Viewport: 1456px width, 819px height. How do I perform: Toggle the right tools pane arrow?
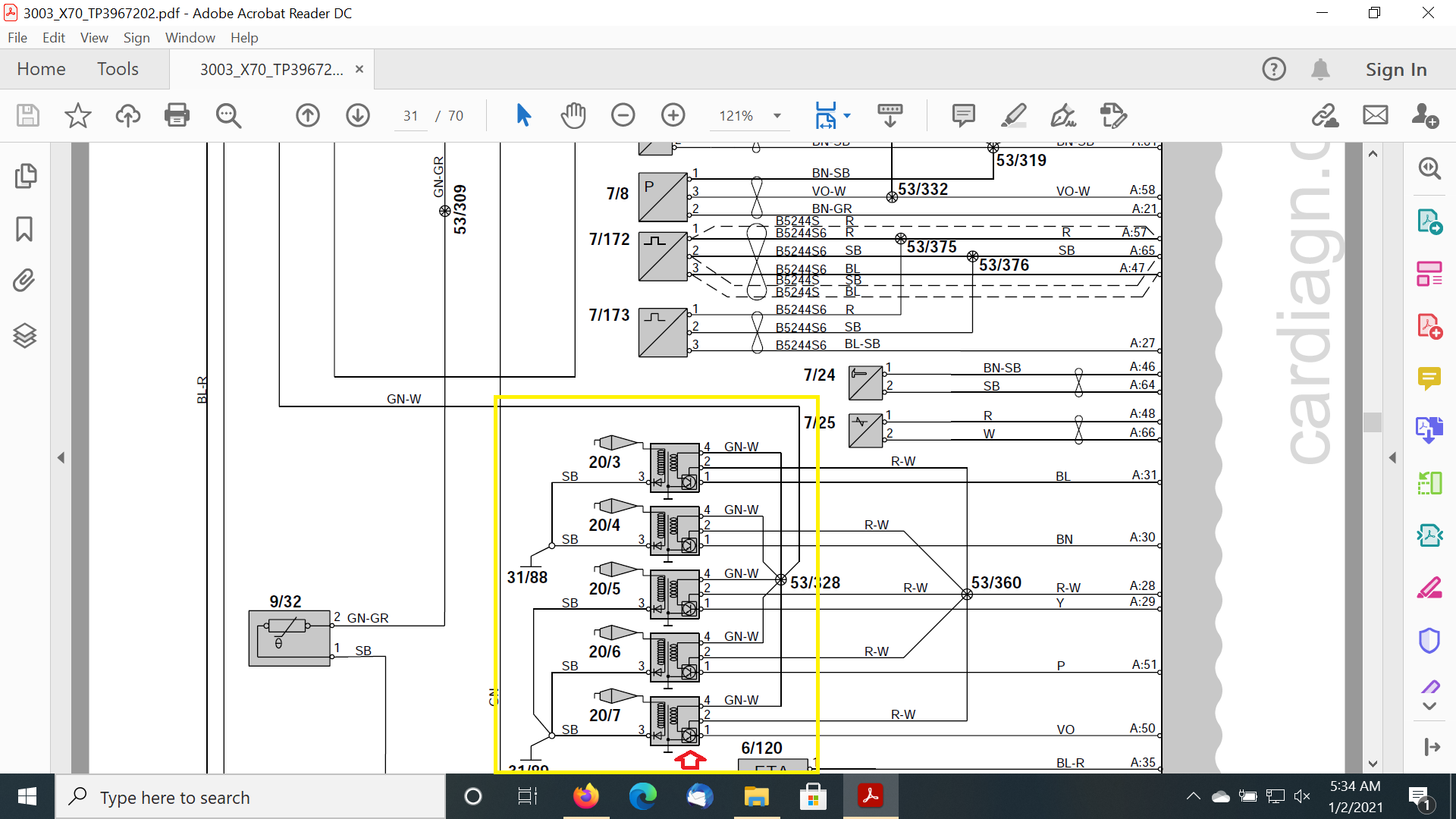coord(1392,457)
